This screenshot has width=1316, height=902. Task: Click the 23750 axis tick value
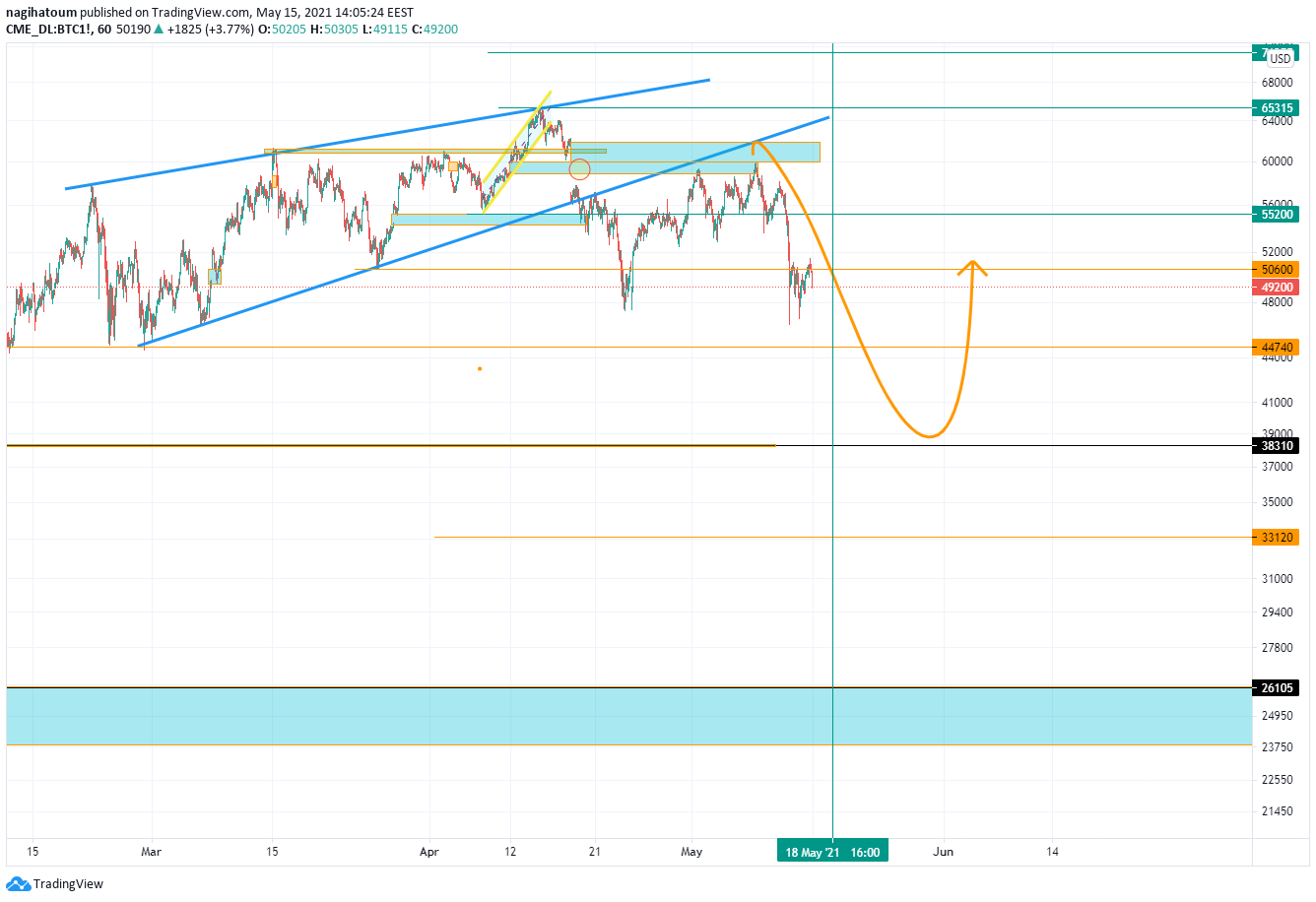[1278, 746]
